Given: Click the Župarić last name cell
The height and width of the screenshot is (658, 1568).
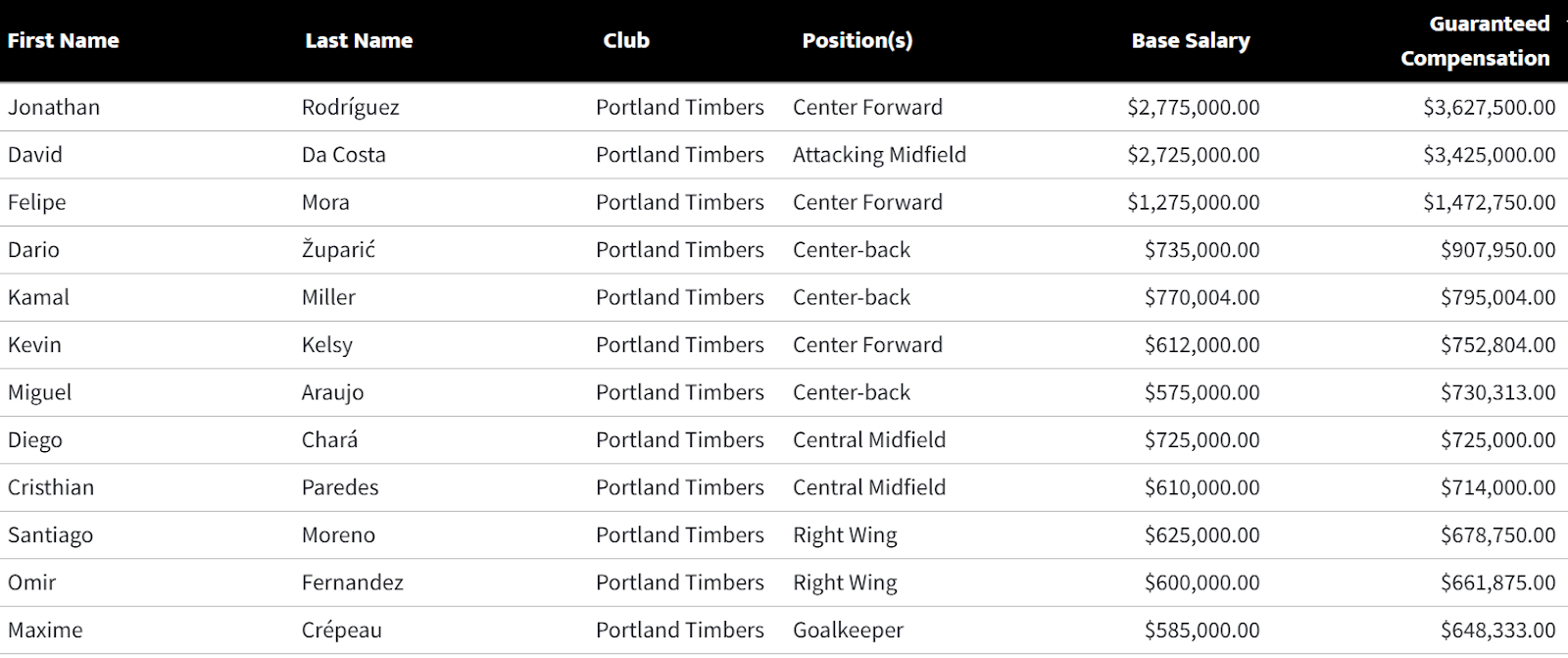Looking at the screenshot, I should (338, 250).
